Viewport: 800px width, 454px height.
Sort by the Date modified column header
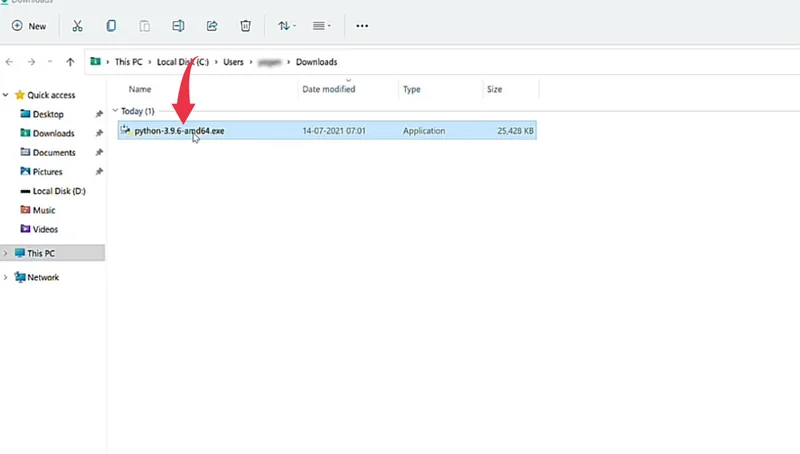[x=328, y=90]
